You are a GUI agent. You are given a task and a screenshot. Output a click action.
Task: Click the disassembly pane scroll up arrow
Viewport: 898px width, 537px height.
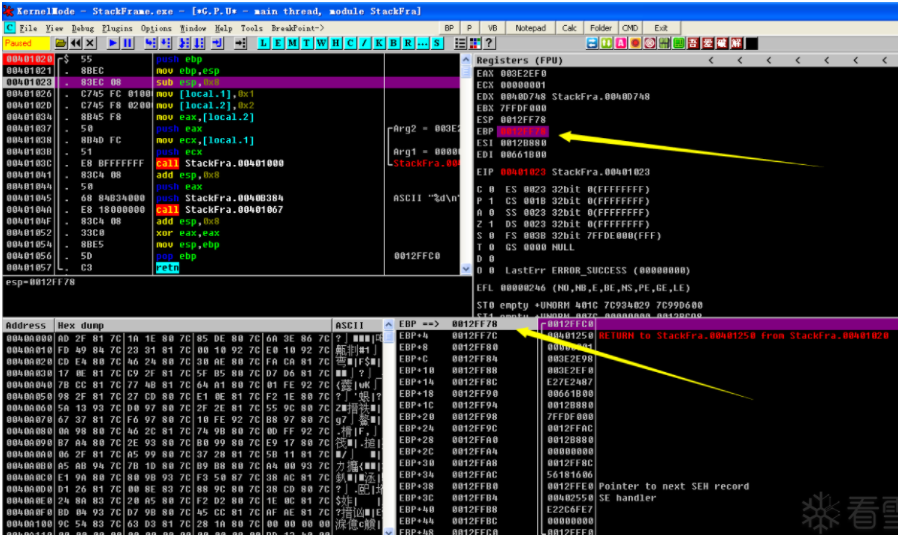click(x=466, y=60)
